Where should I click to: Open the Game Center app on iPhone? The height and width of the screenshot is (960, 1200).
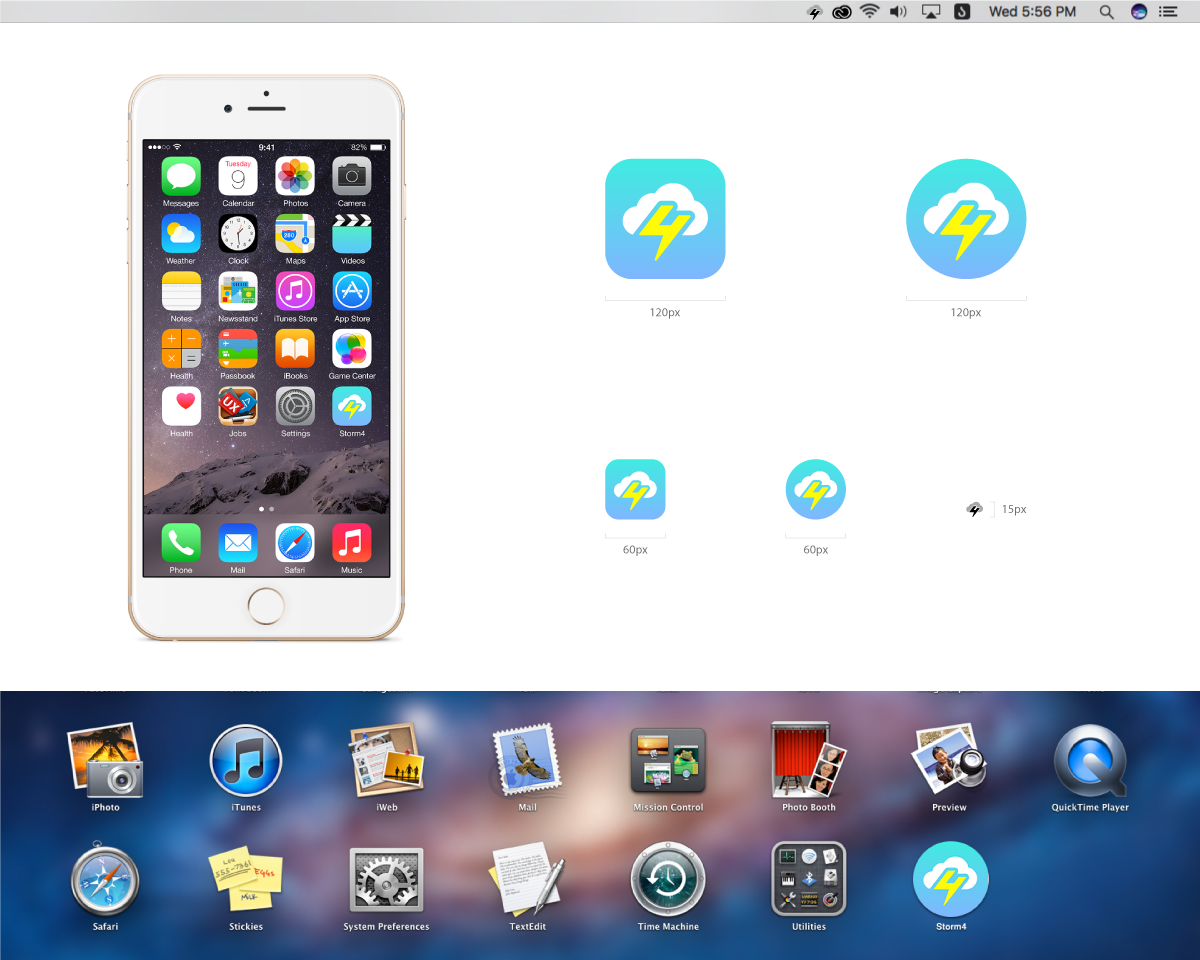click(352, 349)
